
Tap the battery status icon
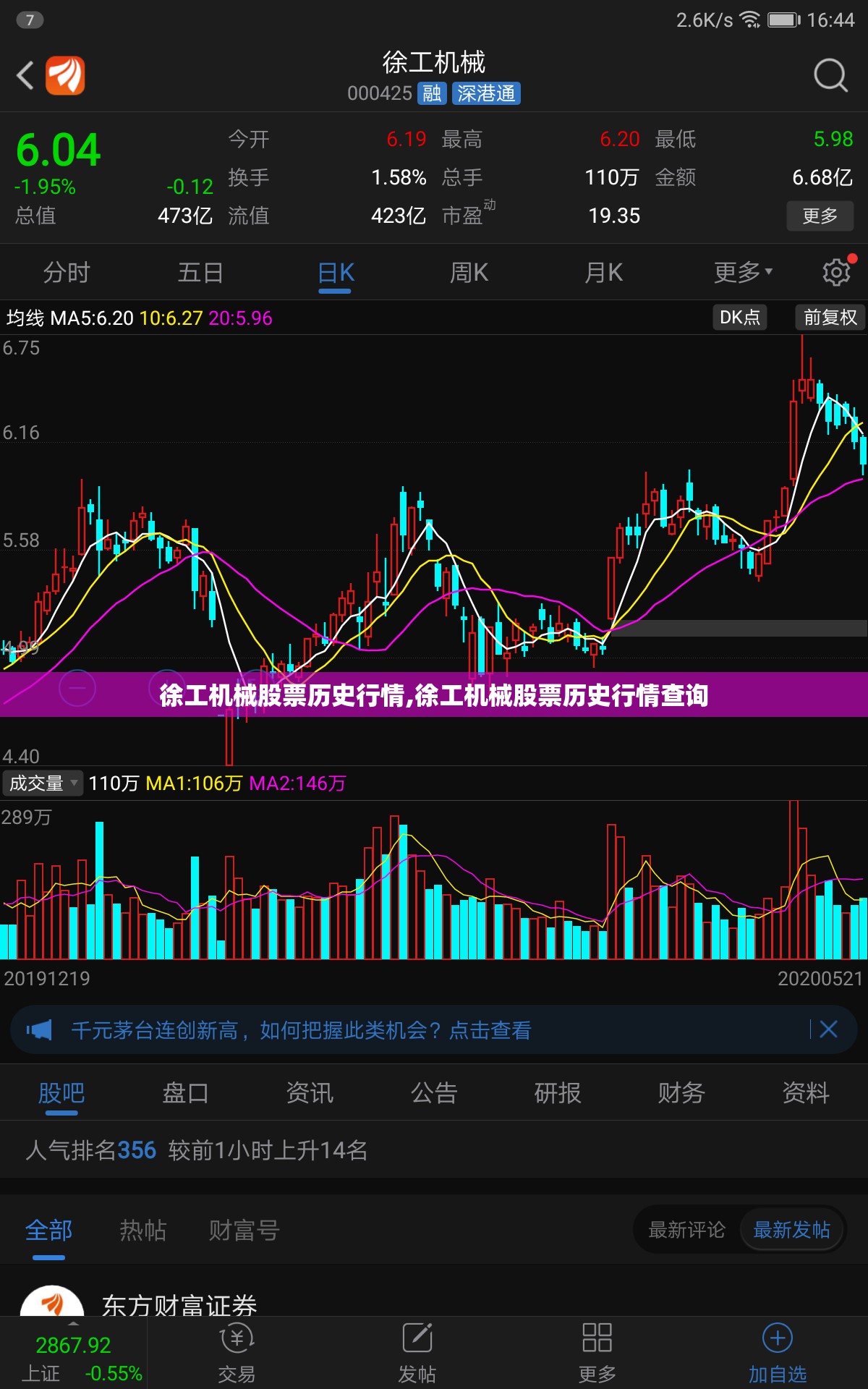[784, 20]
